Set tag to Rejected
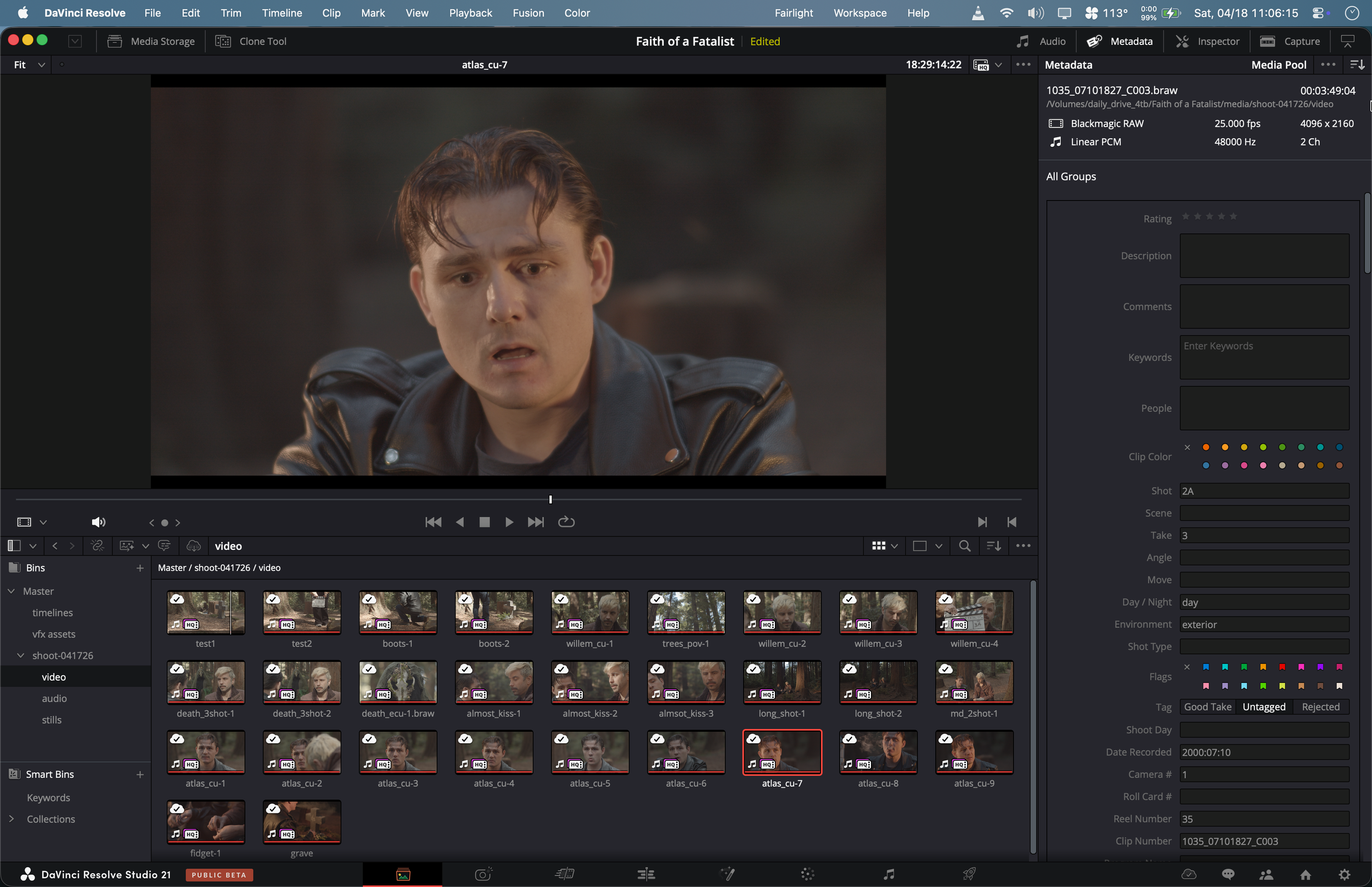 (1321, 708)
